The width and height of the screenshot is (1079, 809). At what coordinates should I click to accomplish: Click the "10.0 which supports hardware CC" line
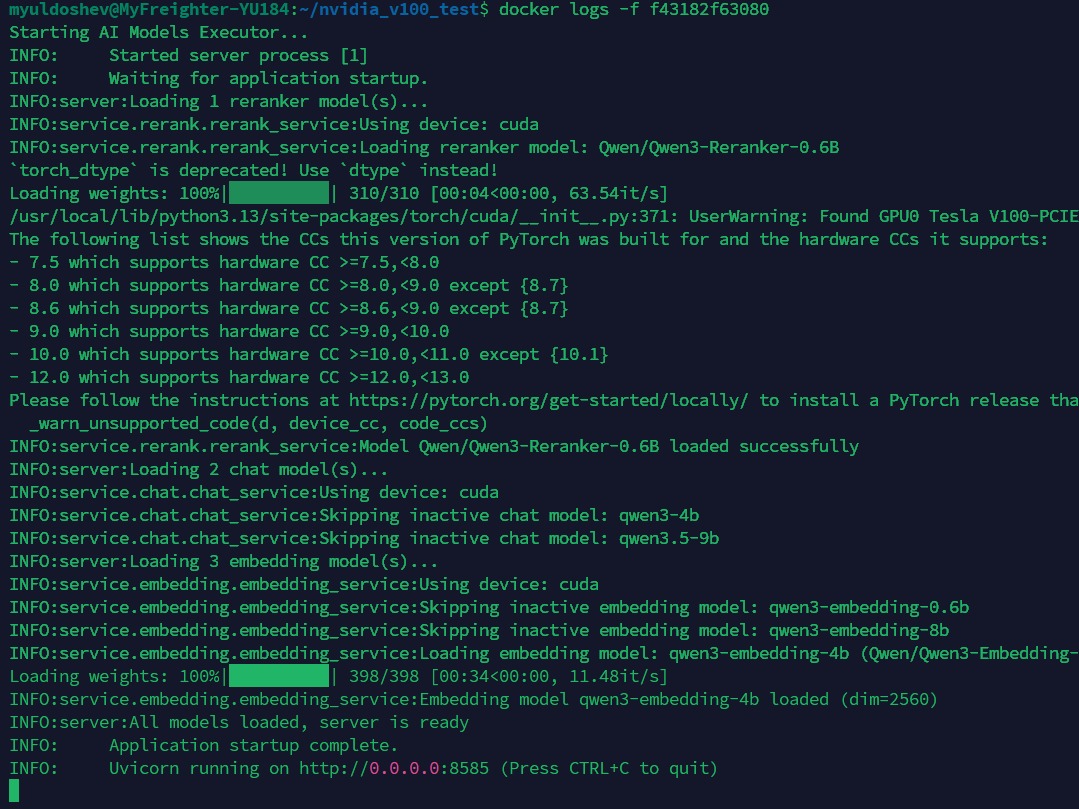click(308, 354)
